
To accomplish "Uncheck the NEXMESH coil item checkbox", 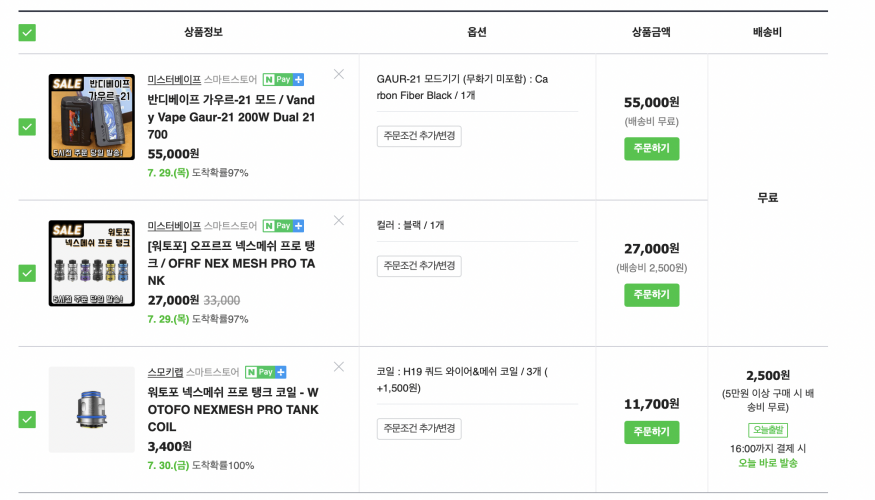I will click(27, 419).
